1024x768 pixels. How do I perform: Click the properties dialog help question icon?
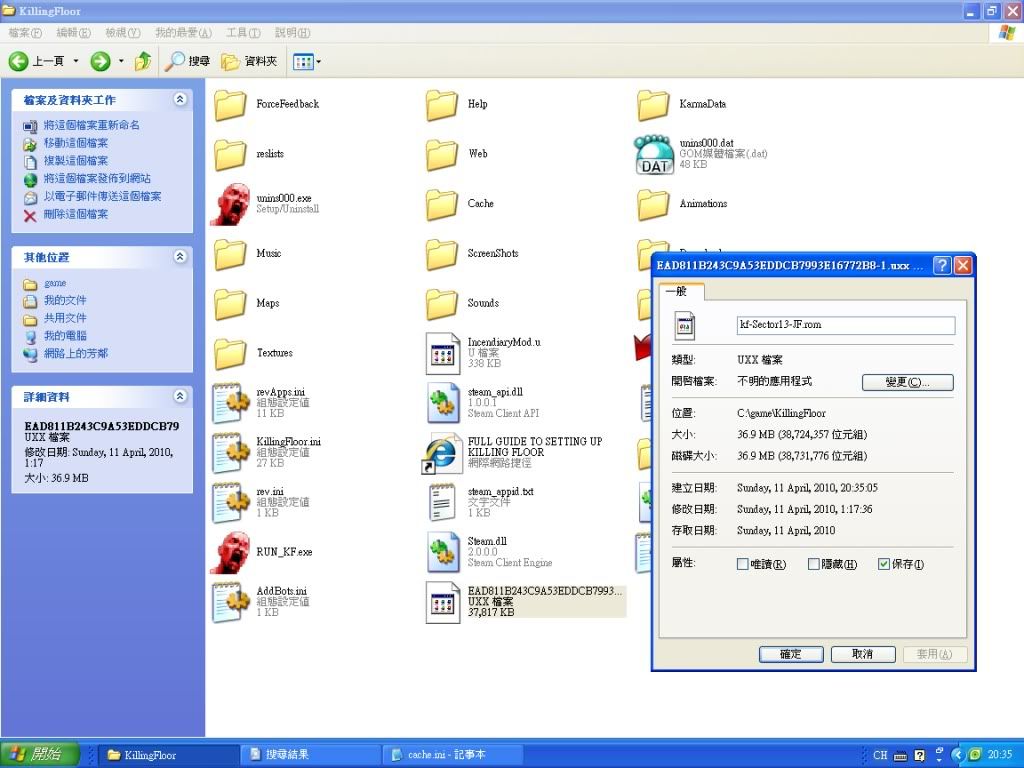(941, 266)
